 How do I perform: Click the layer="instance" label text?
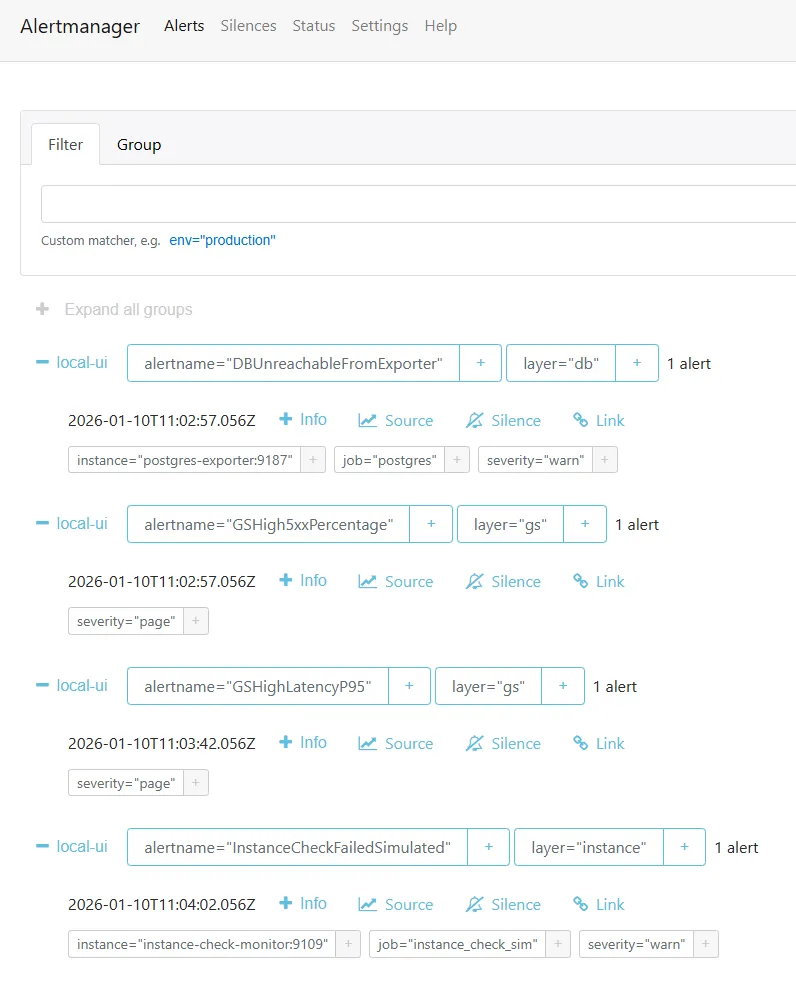(588, 847)
